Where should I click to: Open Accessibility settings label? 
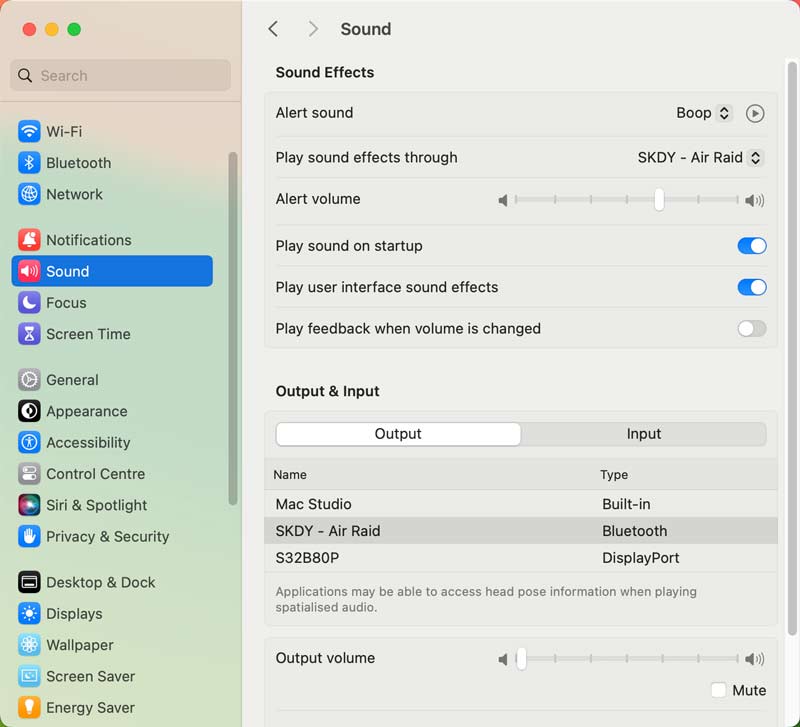tap(88, 442)
